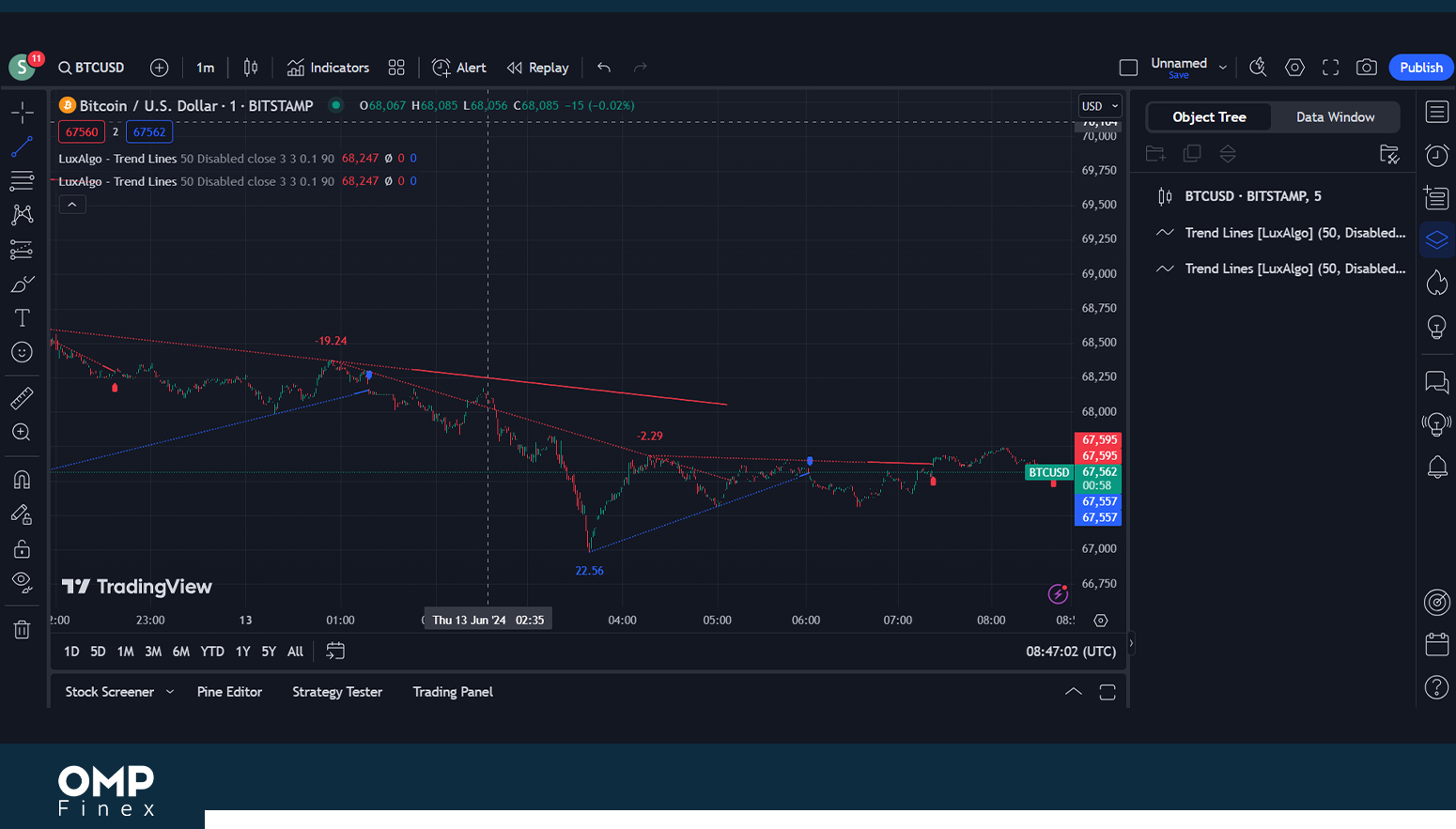Open the chats panel
Image resolution: width=1456 pixels, height=829 pixels.
click(1437, 381)
